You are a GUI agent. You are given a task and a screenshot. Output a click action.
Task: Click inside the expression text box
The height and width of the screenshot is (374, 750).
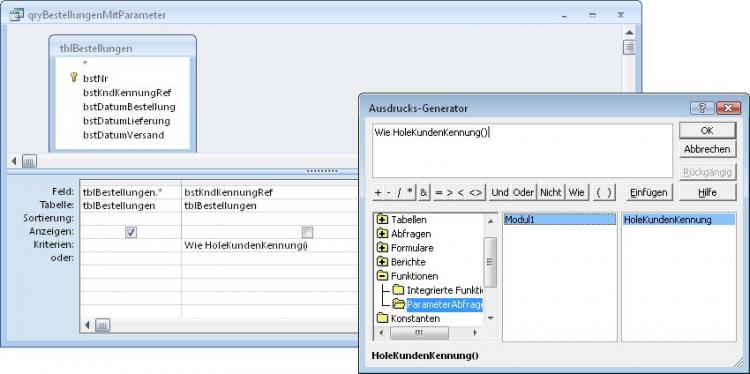pos(522,151)
